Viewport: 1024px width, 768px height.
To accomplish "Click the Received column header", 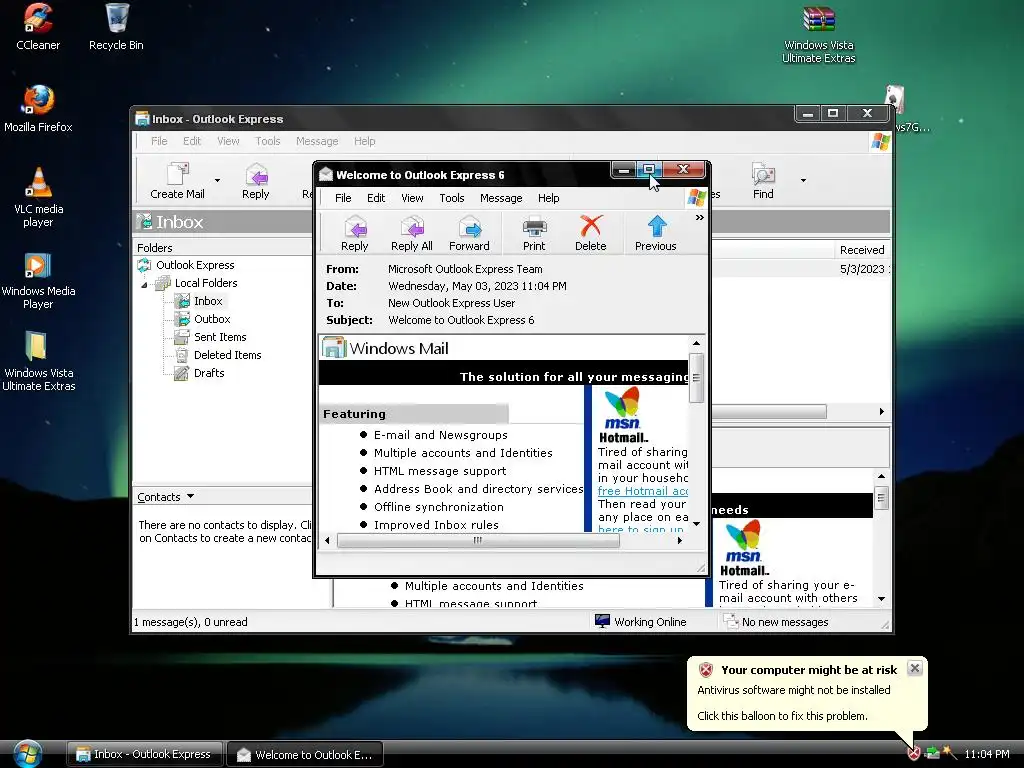I will (x=862, y=250).
